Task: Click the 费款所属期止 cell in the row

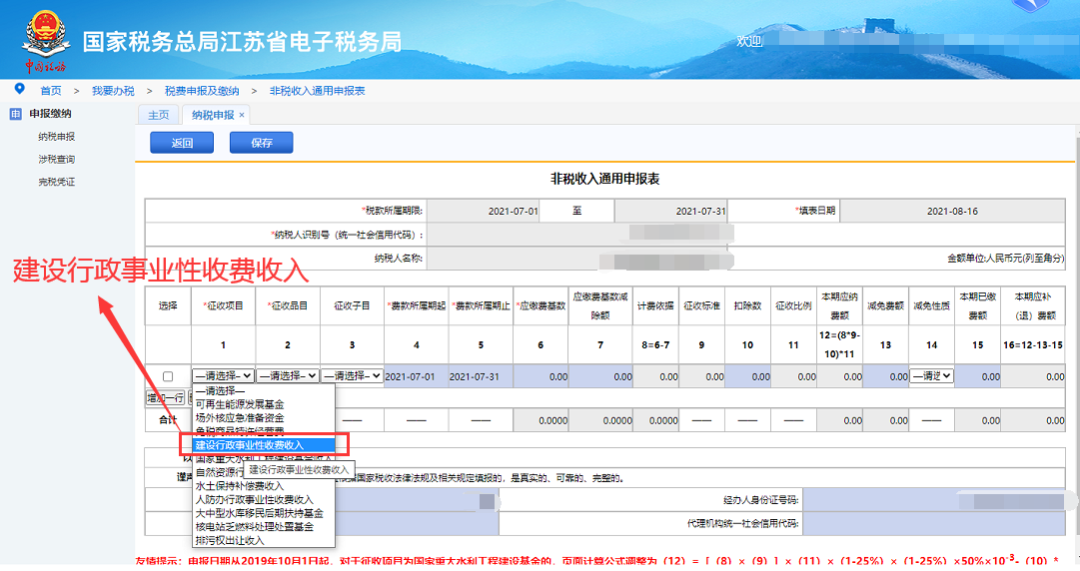Action: tap(481, 377)
